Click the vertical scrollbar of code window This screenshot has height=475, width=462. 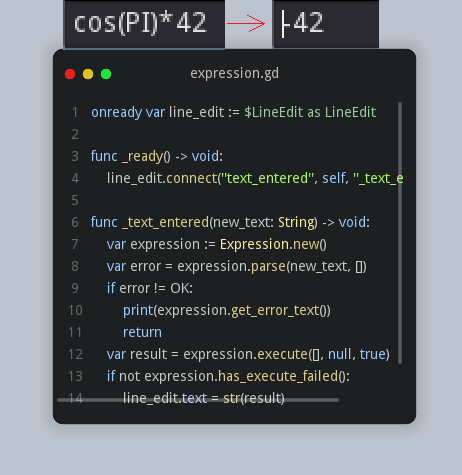click(x=400, y=233)
